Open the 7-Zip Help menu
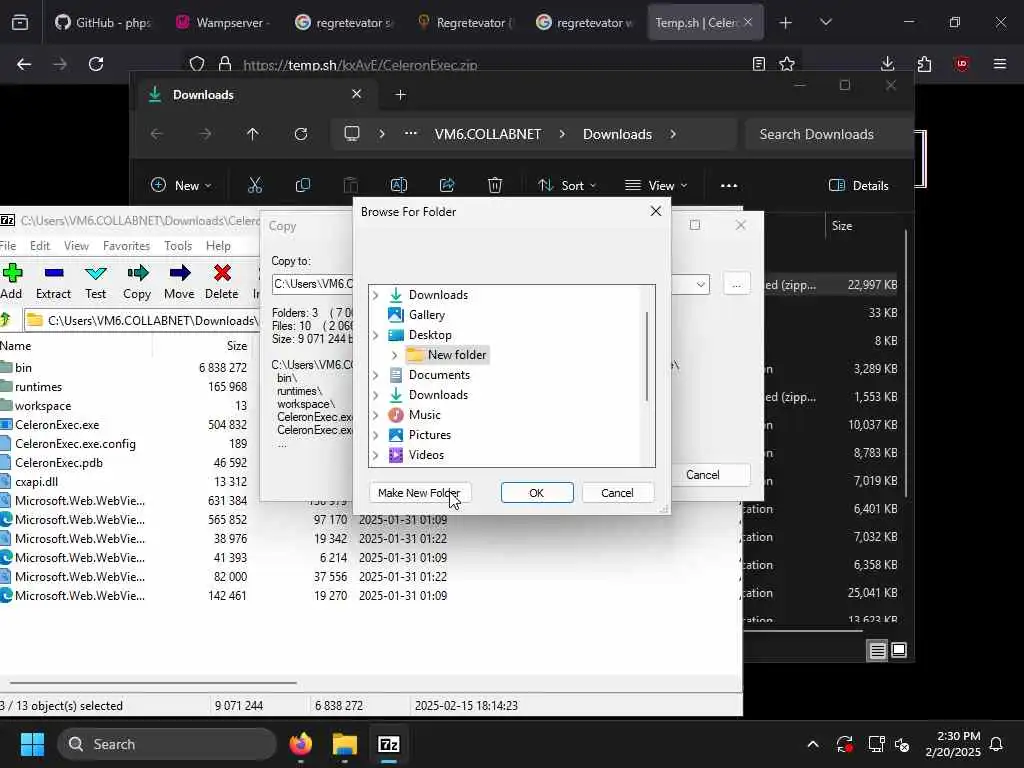The width and height of the screenshot is (1024, 768). coord(218,246)
